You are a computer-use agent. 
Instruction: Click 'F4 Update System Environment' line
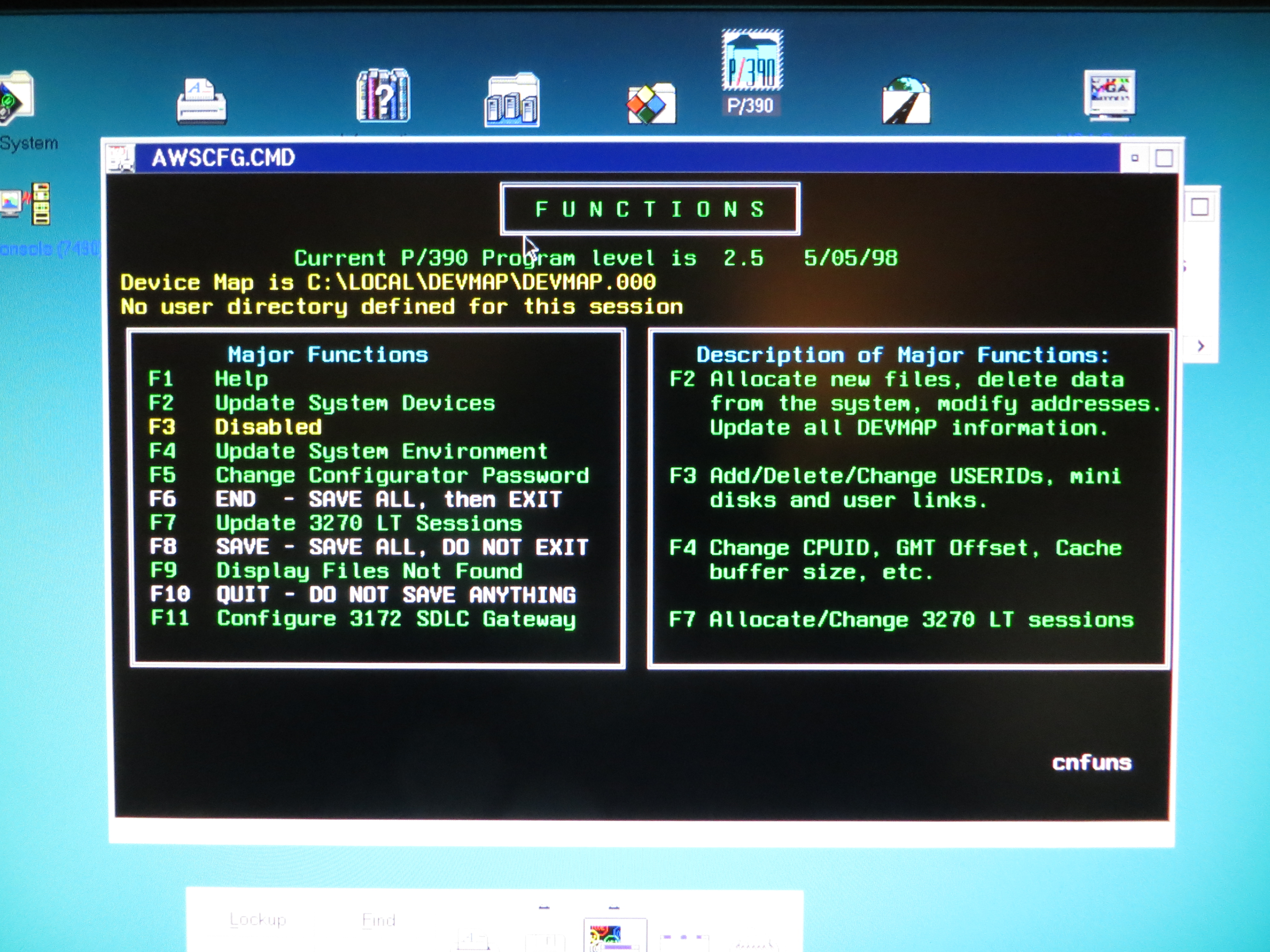pos(348,451)
